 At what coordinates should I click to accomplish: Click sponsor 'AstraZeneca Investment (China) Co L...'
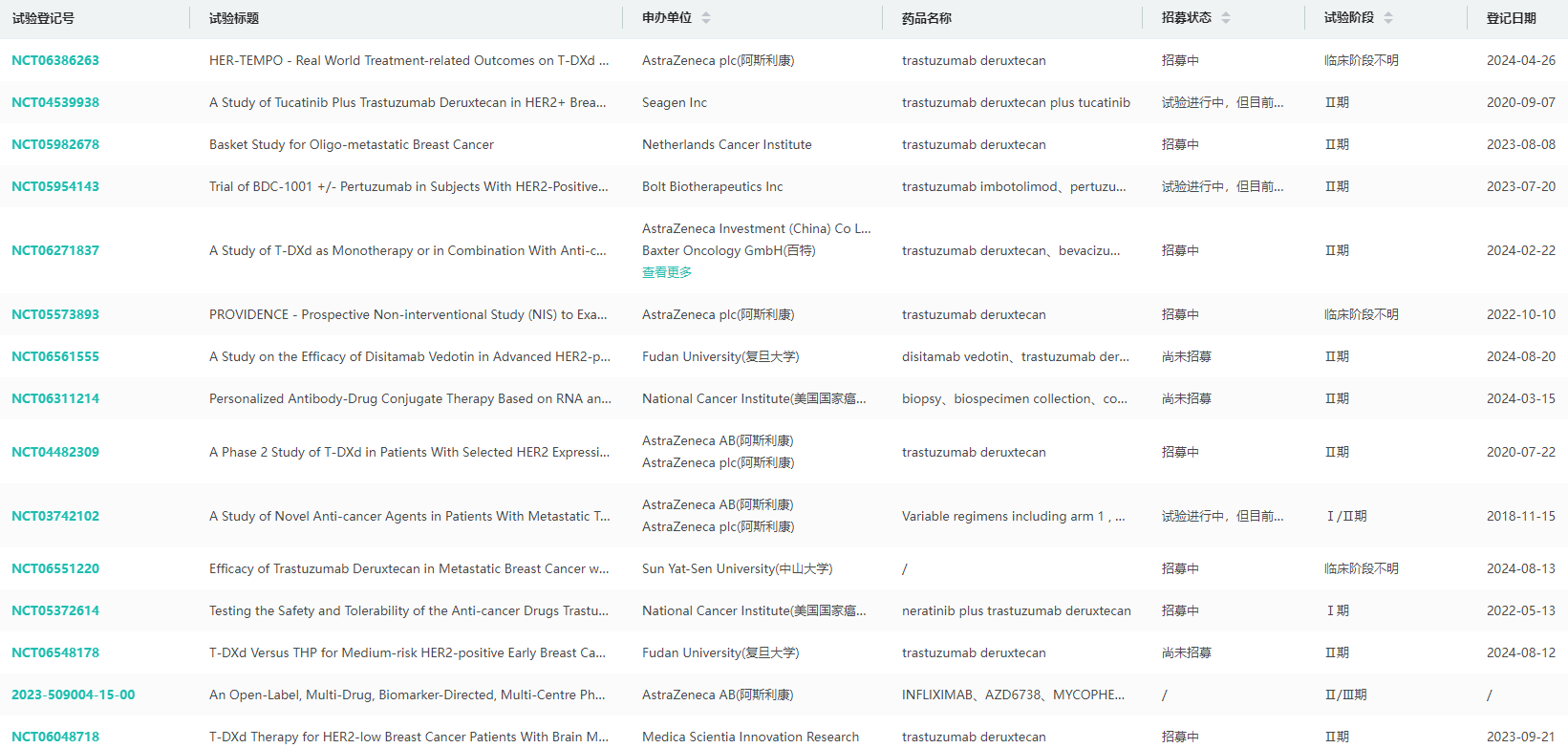[757, 228]
